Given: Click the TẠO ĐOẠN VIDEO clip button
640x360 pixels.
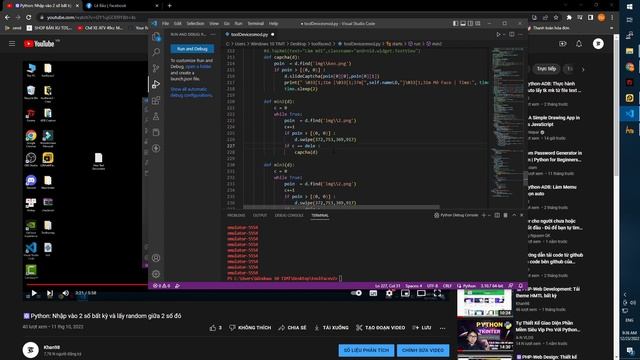Looking at the screenshot, I should (x=380, y=328).
